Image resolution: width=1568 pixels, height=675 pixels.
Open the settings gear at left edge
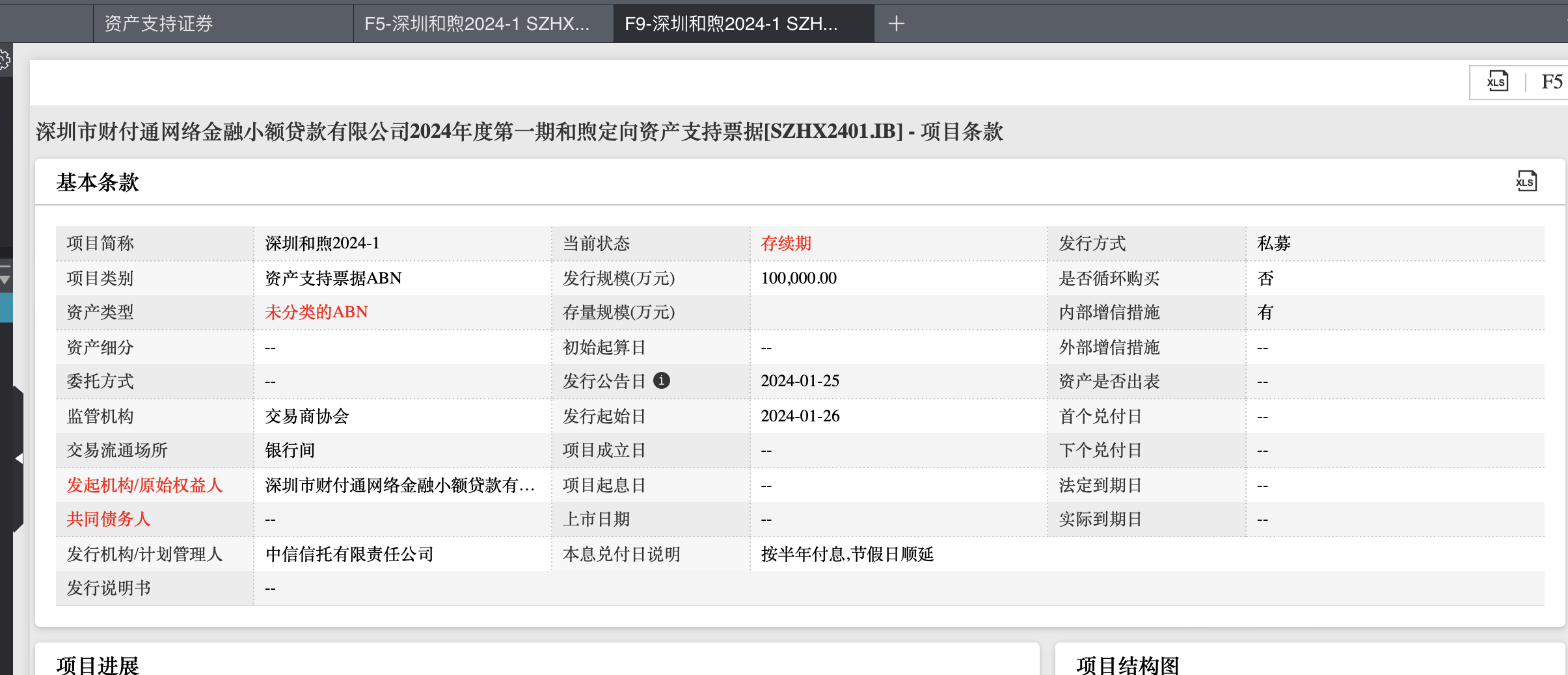(4, 60)
